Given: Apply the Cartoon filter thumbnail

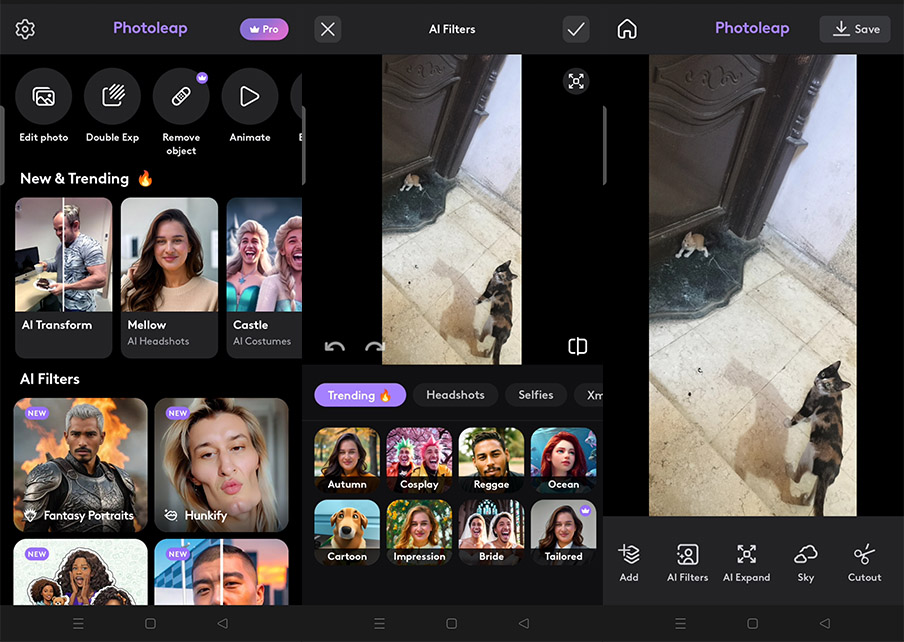Looking at the screenshot, I should 347,532.
